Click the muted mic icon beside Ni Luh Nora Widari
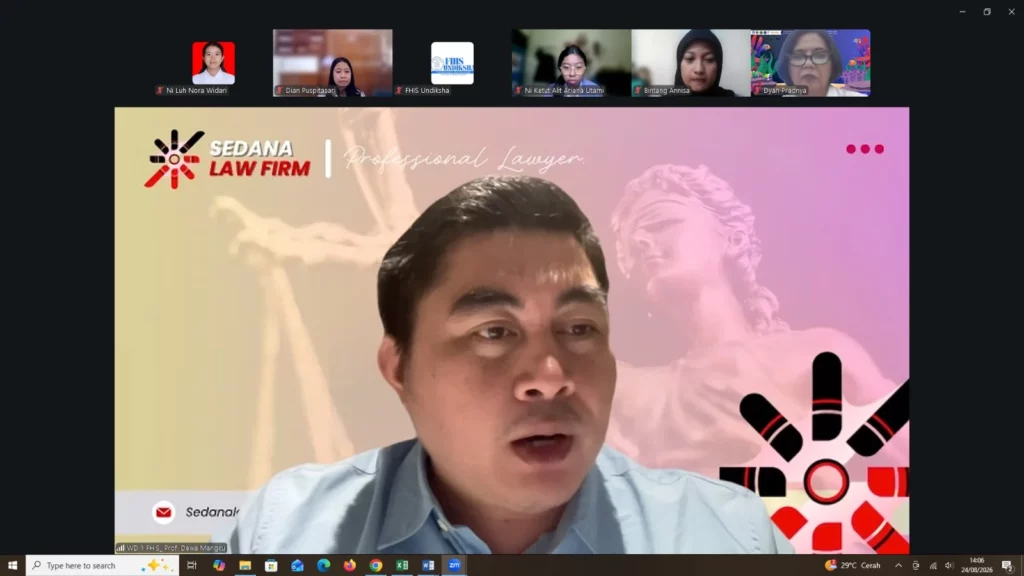This screenshot has height=576, width=1024. [x=160, y=91]
